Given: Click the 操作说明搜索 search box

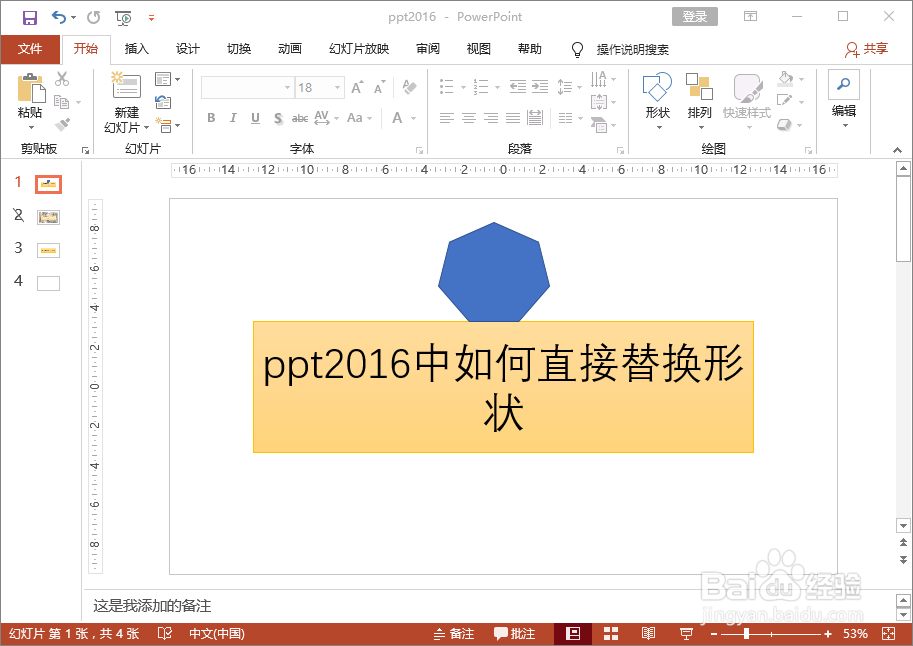Looking at the screenshot, I should [632, 50].
